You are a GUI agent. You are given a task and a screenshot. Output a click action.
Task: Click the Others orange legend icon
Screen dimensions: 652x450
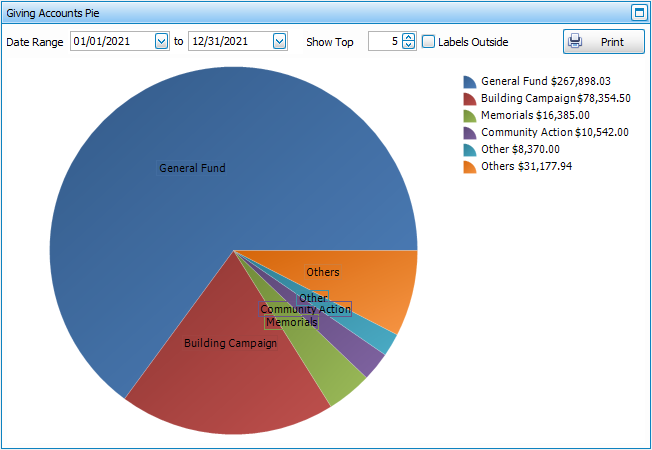[x=469, y=167]
